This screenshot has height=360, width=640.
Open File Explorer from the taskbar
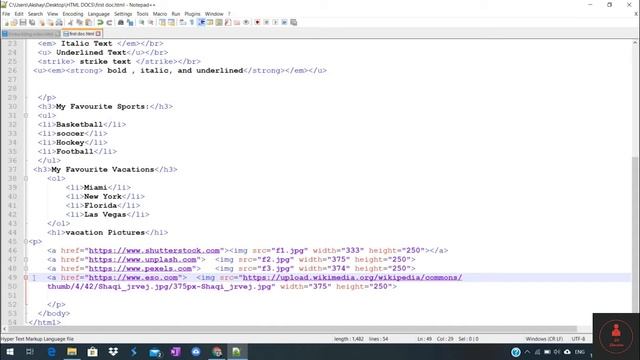72,351
